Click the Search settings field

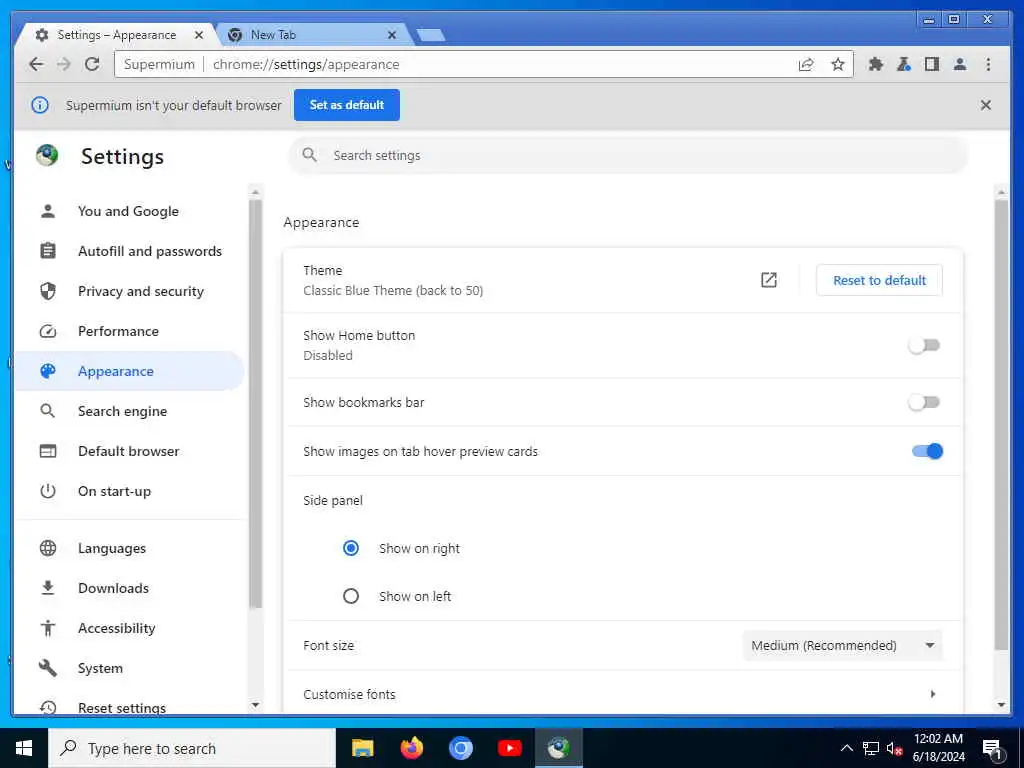pos(628,155)
